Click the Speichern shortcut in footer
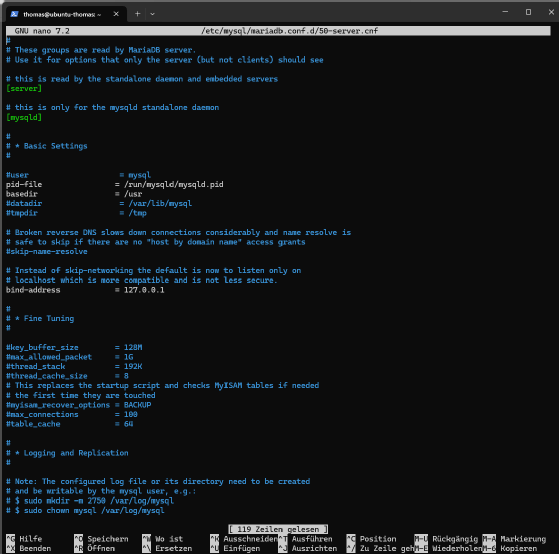The width and height of the screenshot is (559, 554). tap(101, 539)
